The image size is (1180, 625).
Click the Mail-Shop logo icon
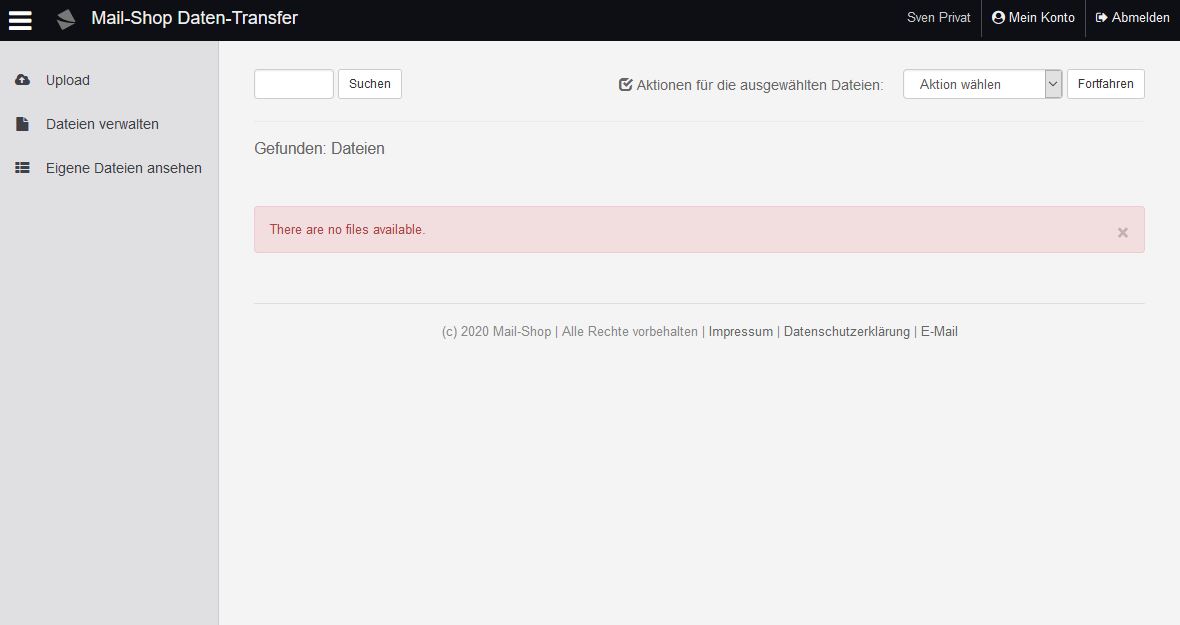[66, 19]
